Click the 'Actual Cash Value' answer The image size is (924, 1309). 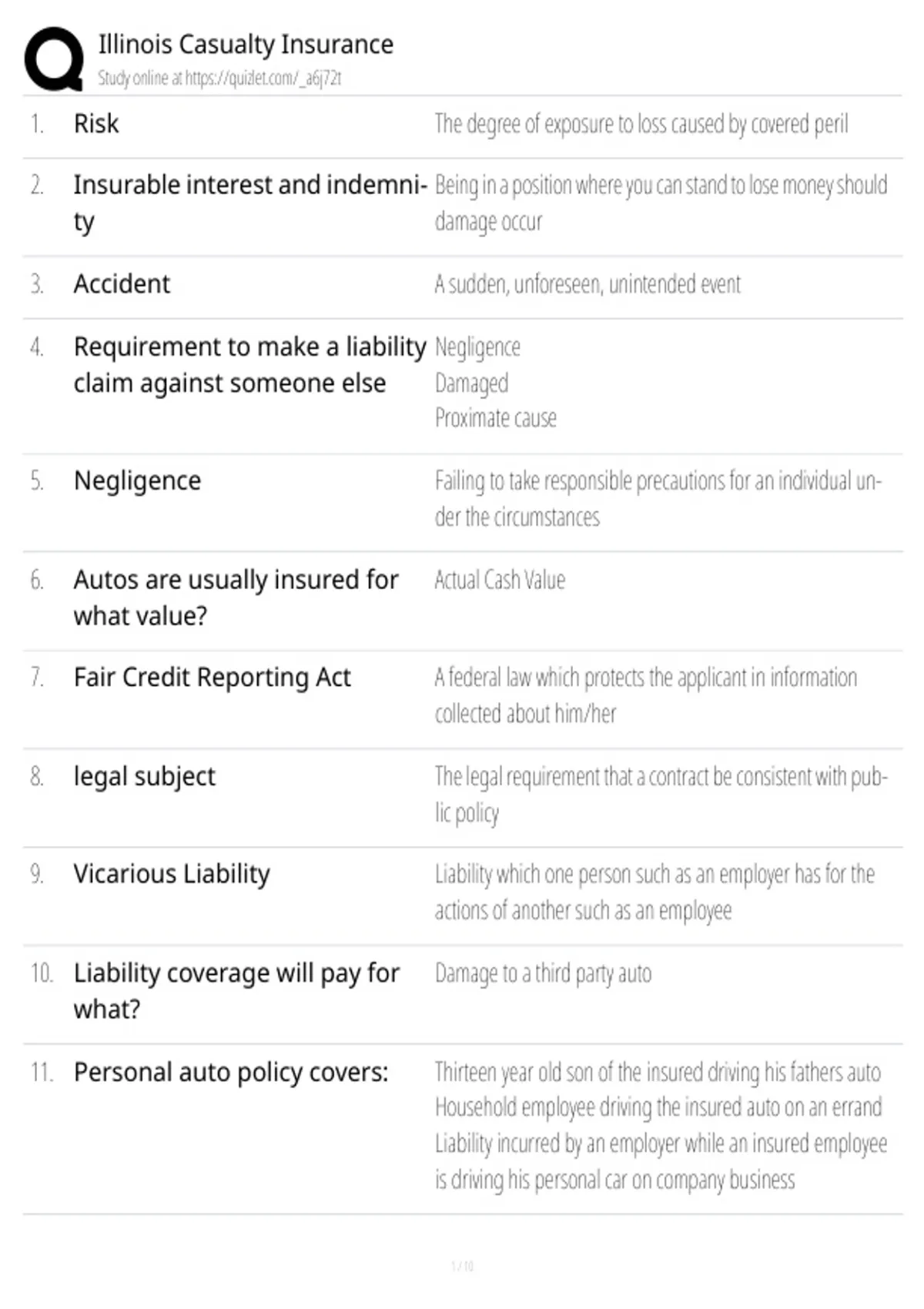(500, 580)
